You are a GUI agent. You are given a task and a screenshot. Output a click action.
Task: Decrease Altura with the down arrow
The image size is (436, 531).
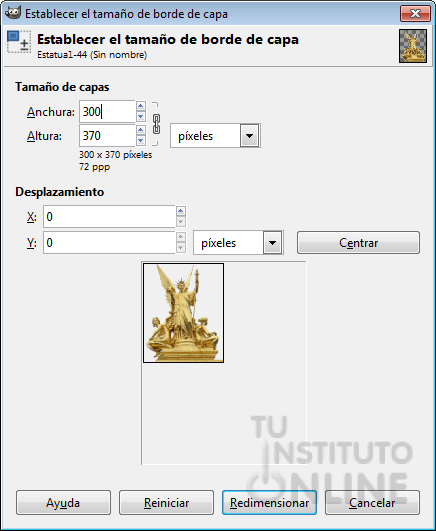(x=141, y=141)
